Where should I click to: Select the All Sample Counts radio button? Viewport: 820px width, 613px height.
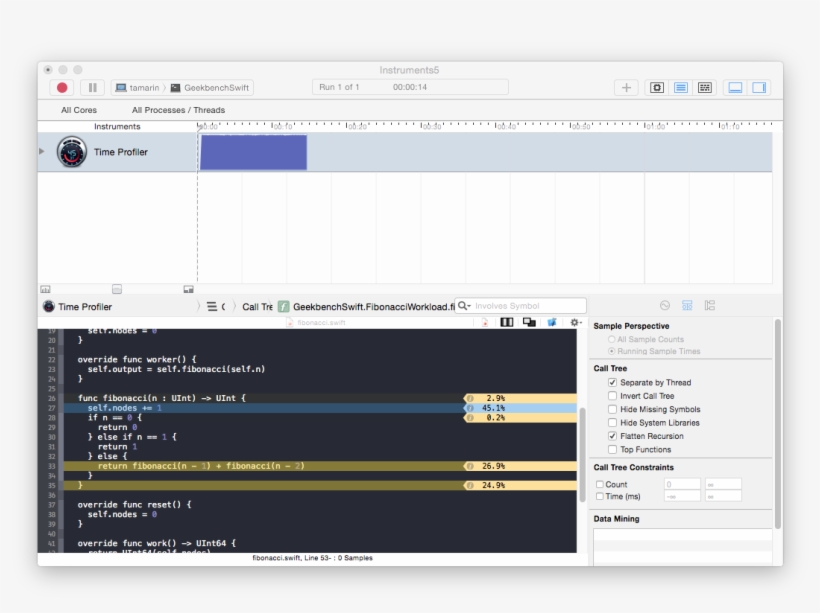click(x=610, y=339)
